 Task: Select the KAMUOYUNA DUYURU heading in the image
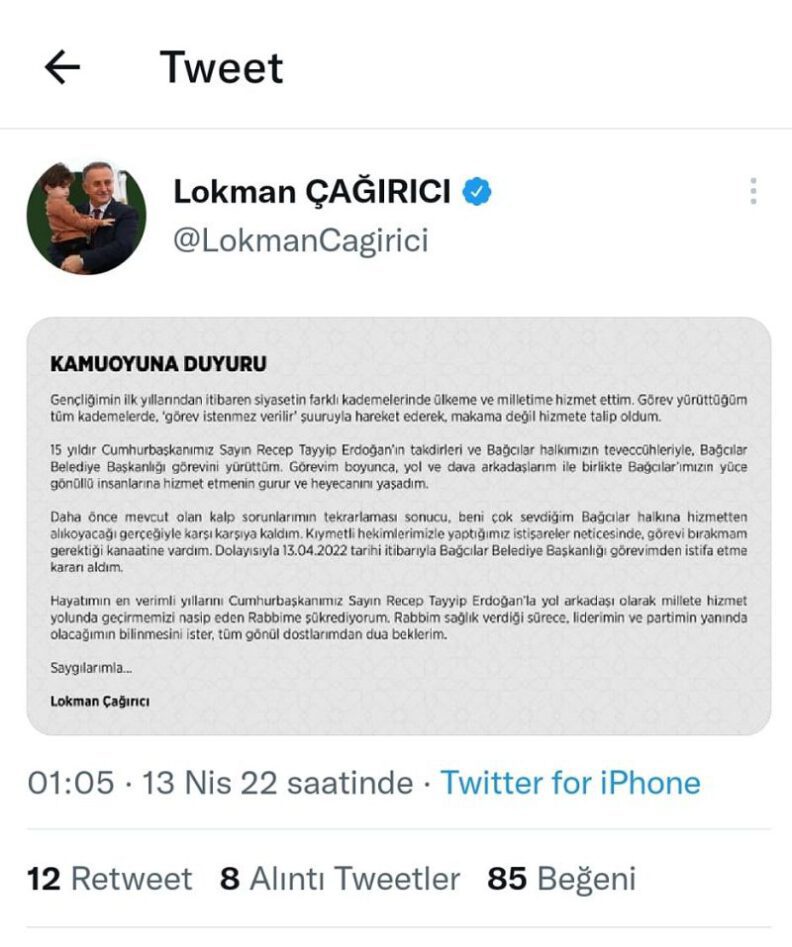[158, 364]
